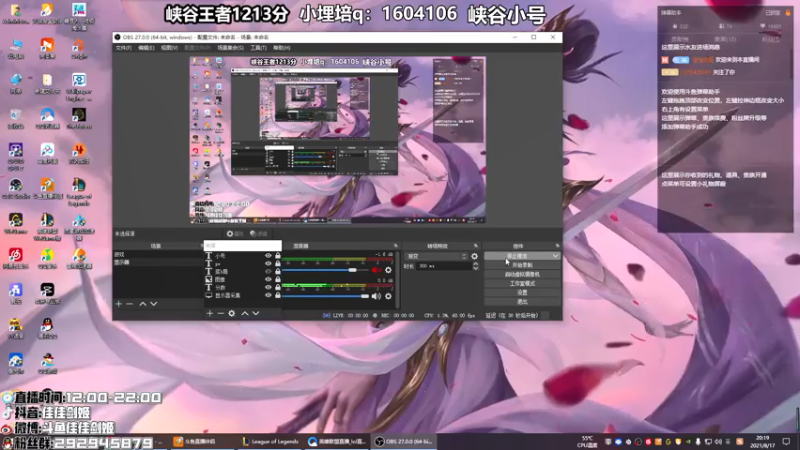The width and height of the screenshot is (800, 450).
Task: Open settings gear of the lower mixer channel
Action: coord(388,296)
